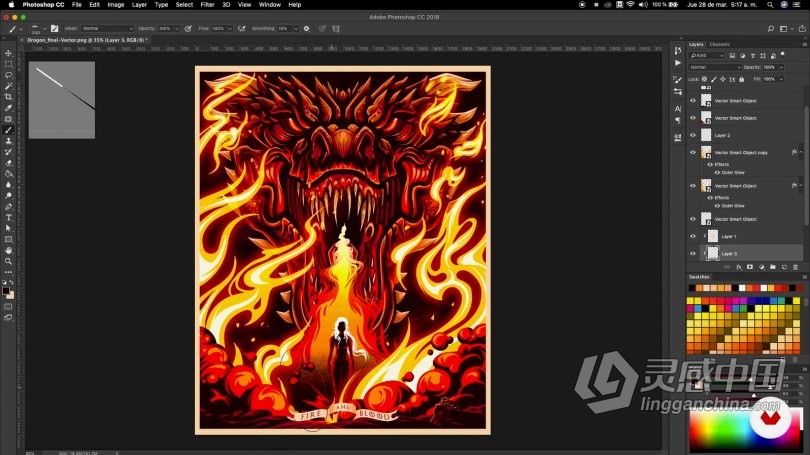This screenshot has height=455, width=810.
Task: Open the layer Opacity dropdown arrow
Action: (x=781, y=68)
